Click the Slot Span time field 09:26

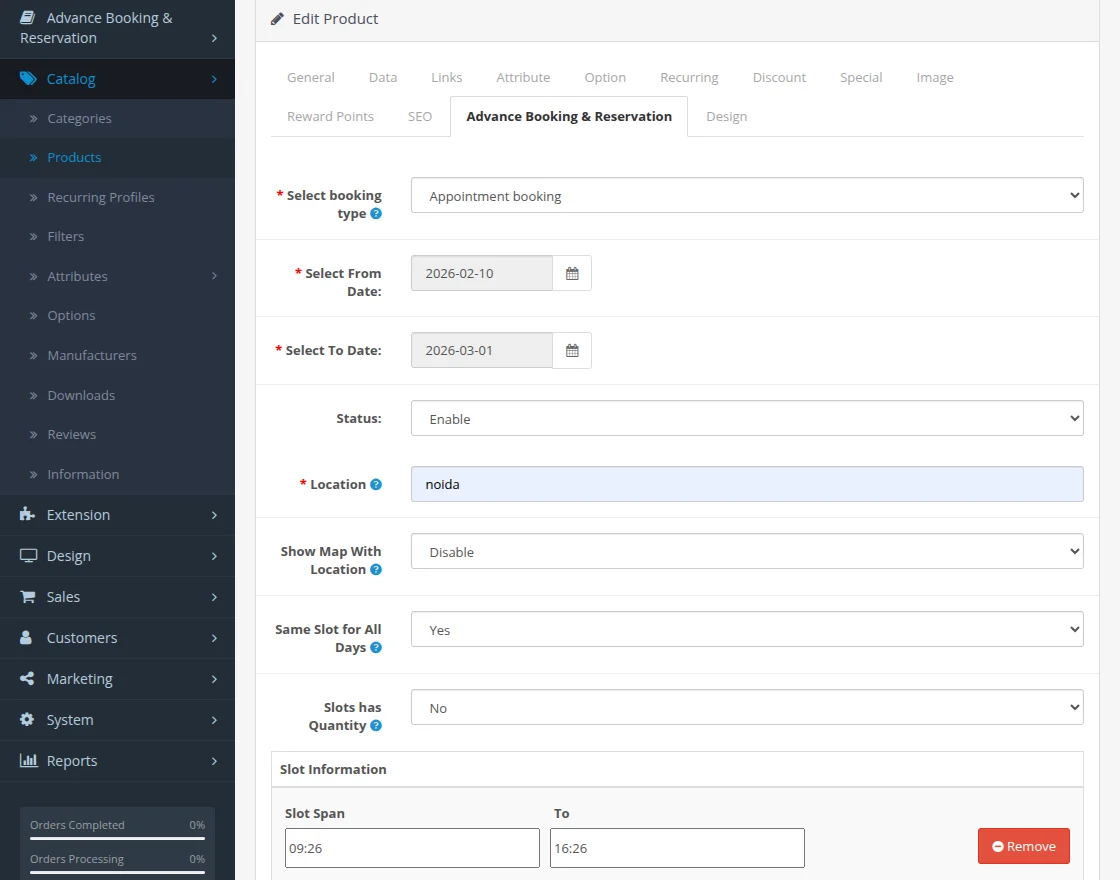click(x=411, y=848)
